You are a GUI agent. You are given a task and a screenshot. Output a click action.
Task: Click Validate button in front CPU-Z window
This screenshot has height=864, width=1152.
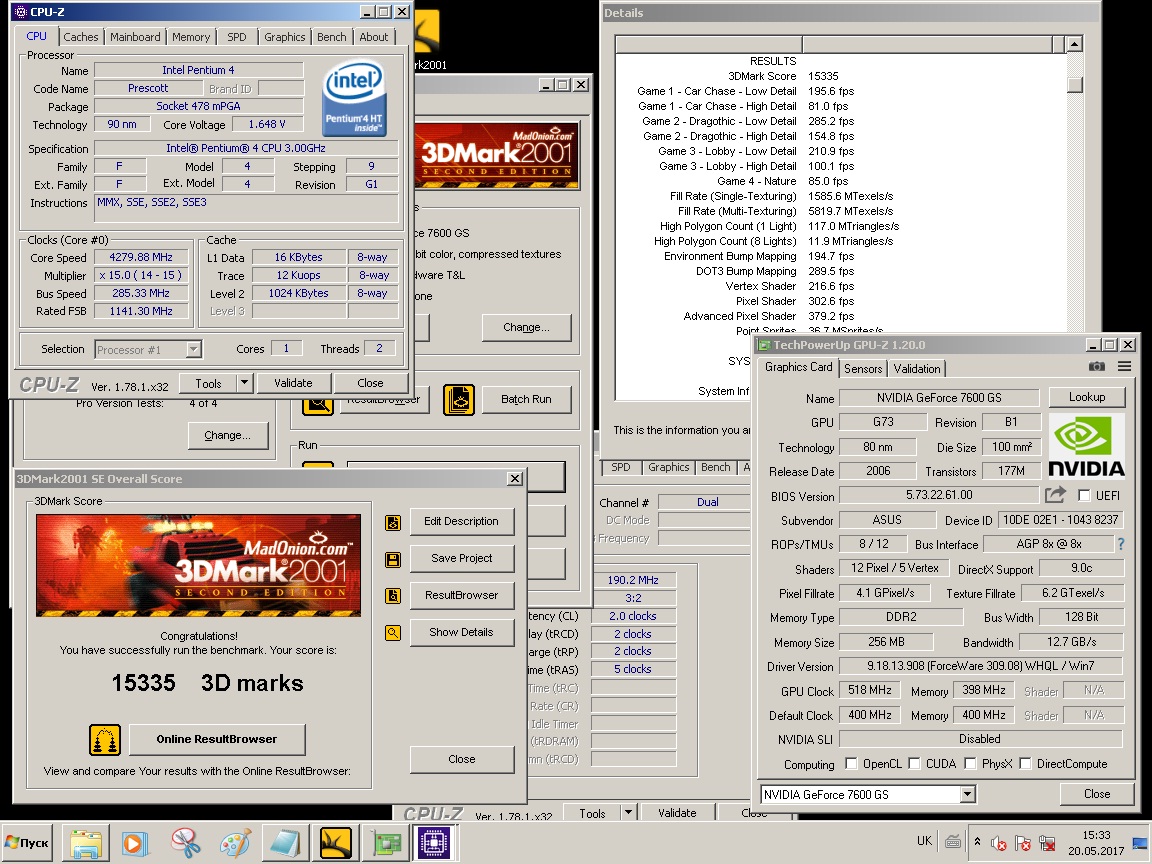(x=293, y=383)
